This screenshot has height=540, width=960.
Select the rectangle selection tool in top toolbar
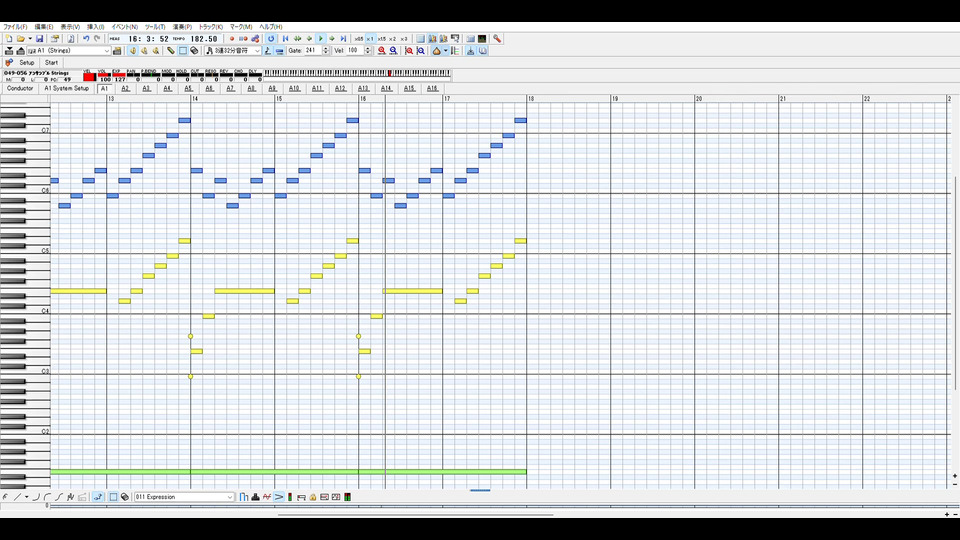click(182, 51)
